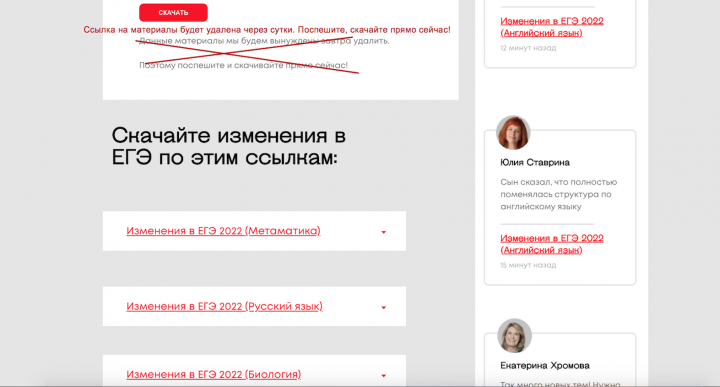Open English-language link above '12 минут назад'
This screenshot has width=720, height=387.
551,27
